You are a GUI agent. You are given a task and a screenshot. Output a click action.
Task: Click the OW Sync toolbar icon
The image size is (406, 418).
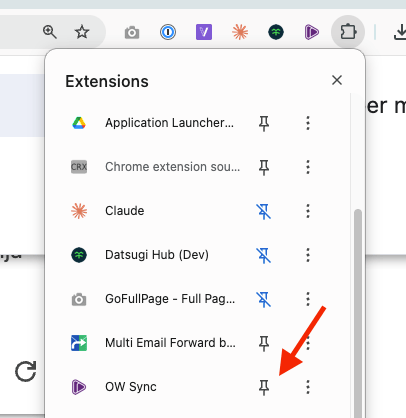pos(312,32)
